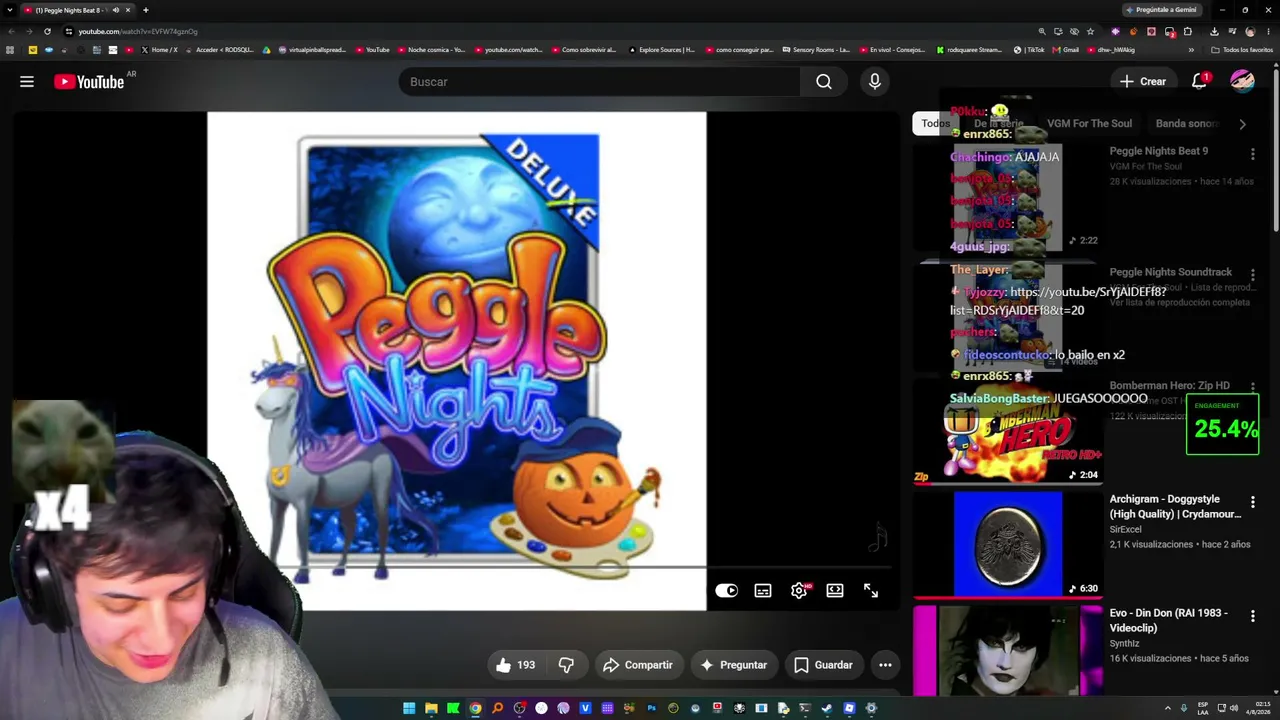Open options for Archigram - Doggystyle
The width and height of the screenshot is (1280, 720).
pos(1252,502)
